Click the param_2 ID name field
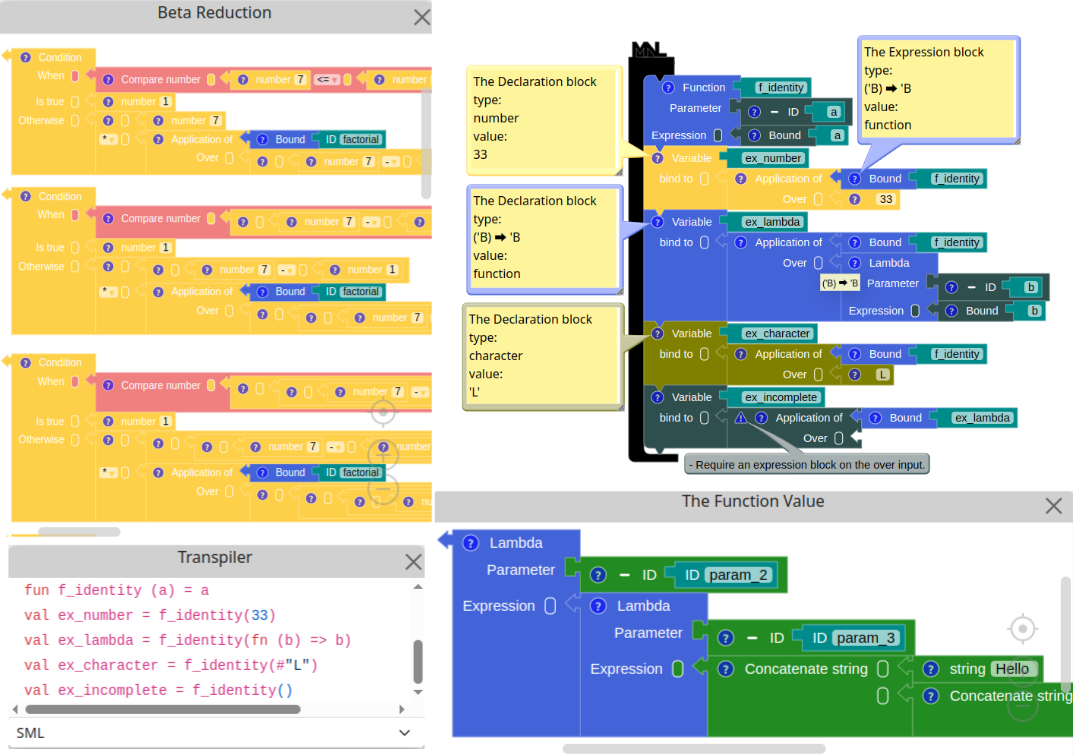The width and height of the screenshot is (1073, 754). tap(739, 575)
